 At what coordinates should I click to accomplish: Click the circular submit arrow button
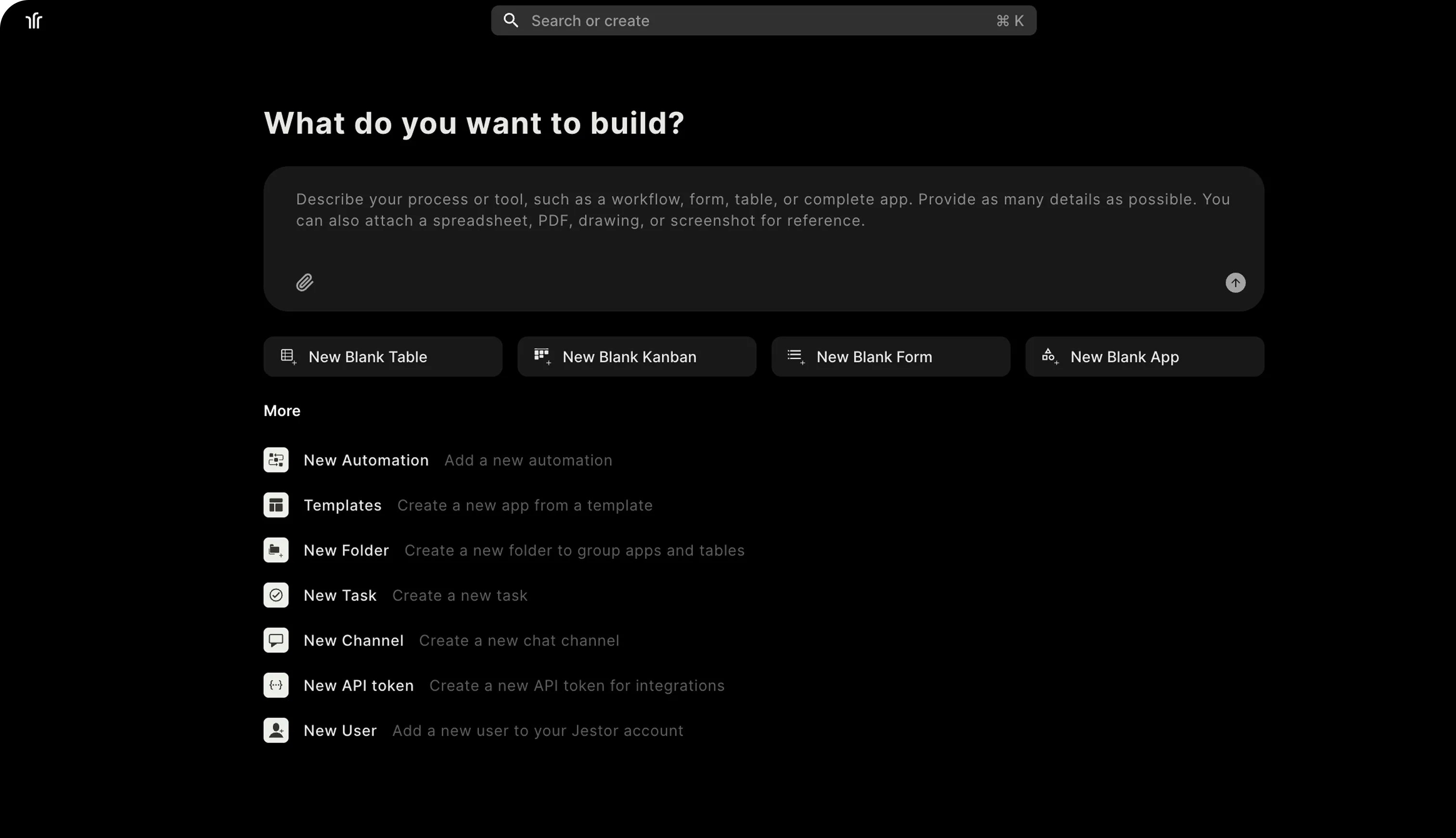click(1235, 283)
